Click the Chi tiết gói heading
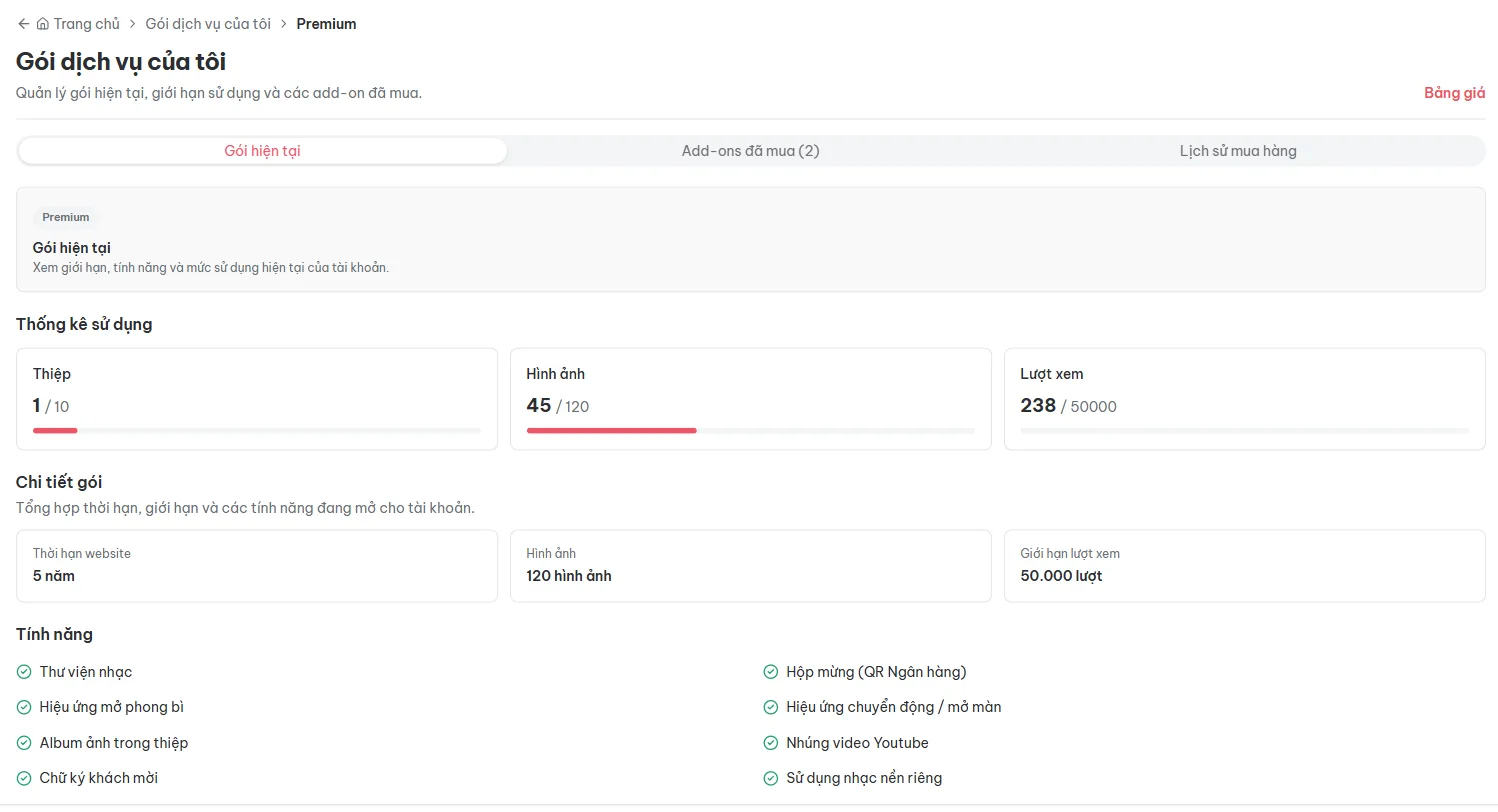Screen dimensions: 1498x812 (x=59, y=482)
